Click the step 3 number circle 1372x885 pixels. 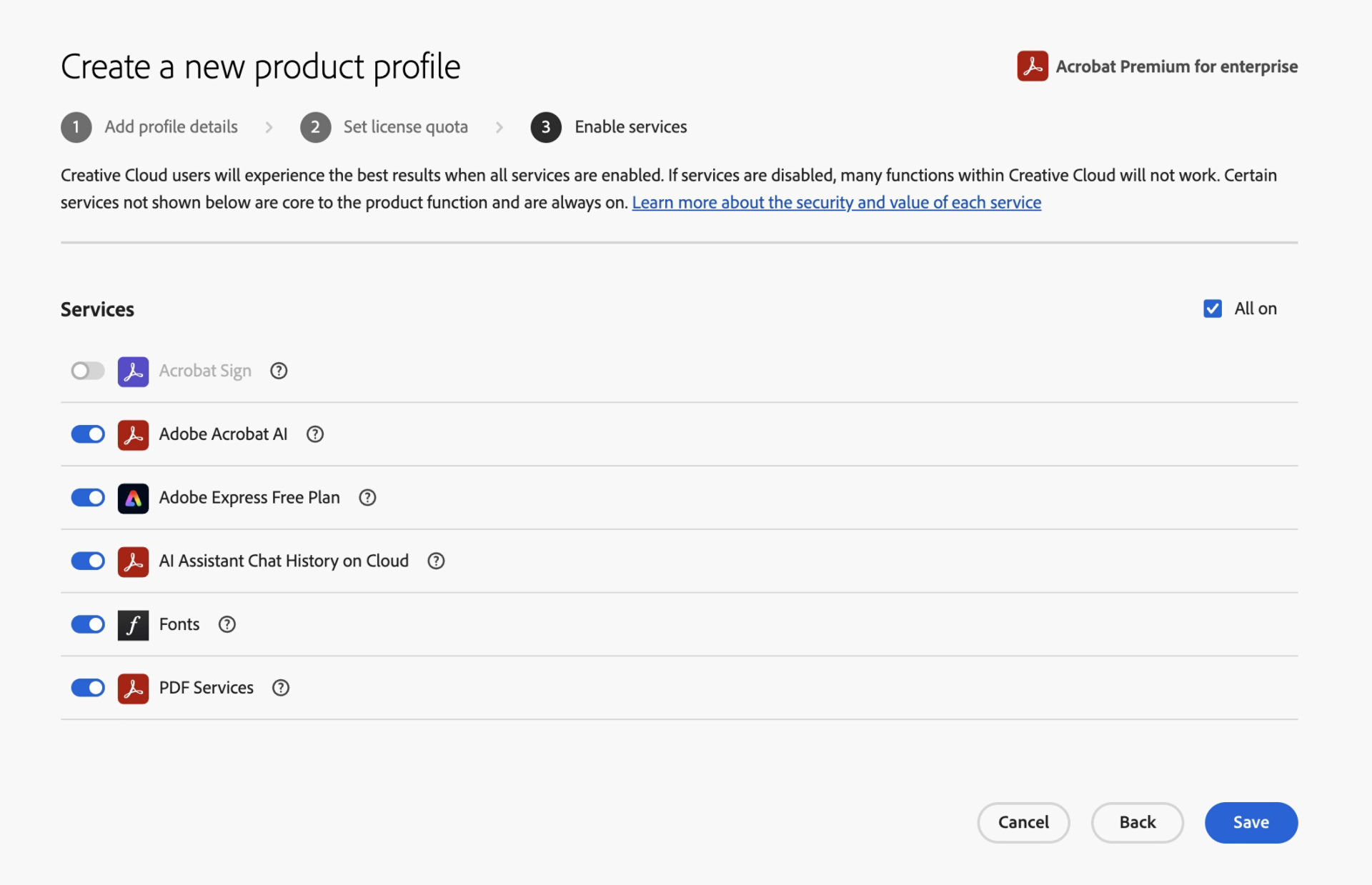coord(546,127)
